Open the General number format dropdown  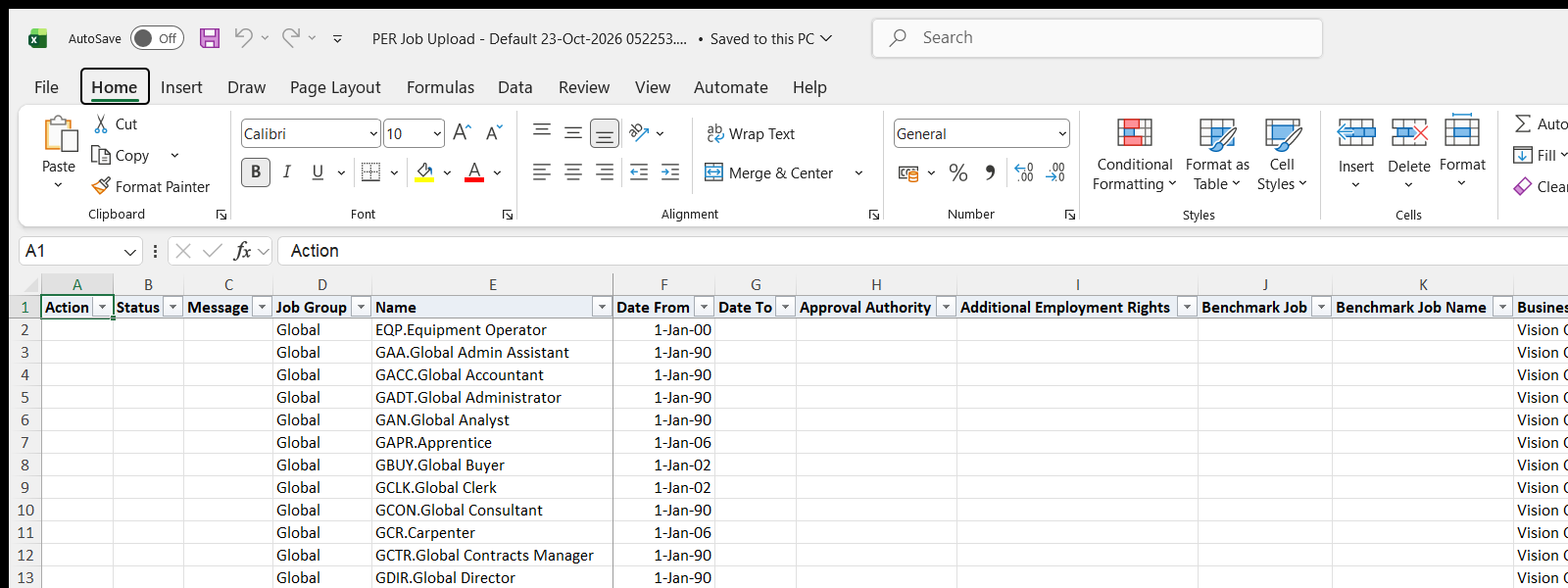pyautogui.click(x=1062, y=134)
